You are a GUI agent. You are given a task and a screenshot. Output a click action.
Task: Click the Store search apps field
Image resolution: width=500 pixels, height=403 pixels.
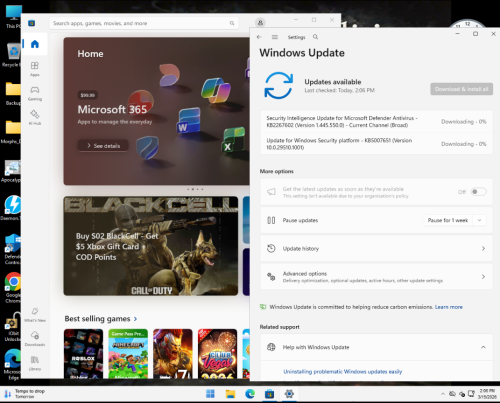pyautogui.click(x=144, y=23)
